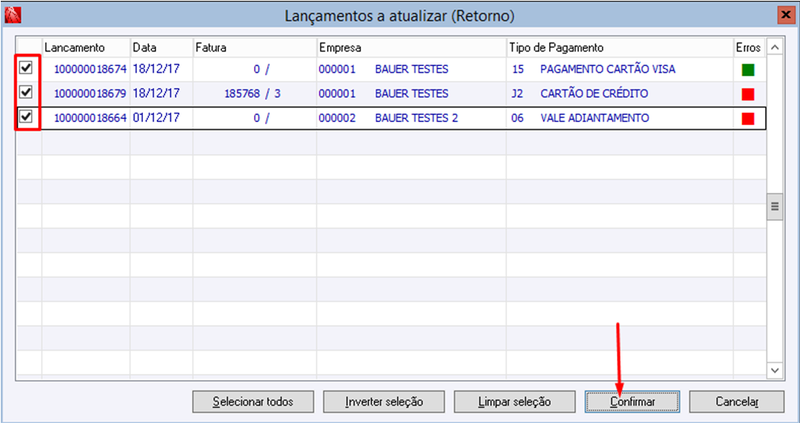Click the Tipo de Pagamento column header

(x=620, y=47)
